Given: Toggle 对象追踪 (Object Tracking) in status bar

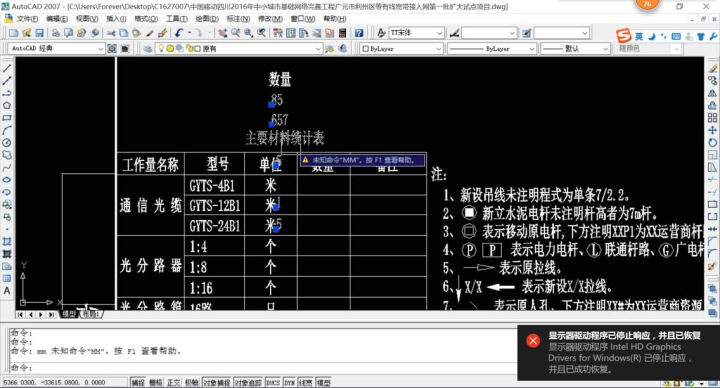Looking at the screenshot, I should click(x=248, y=382).
